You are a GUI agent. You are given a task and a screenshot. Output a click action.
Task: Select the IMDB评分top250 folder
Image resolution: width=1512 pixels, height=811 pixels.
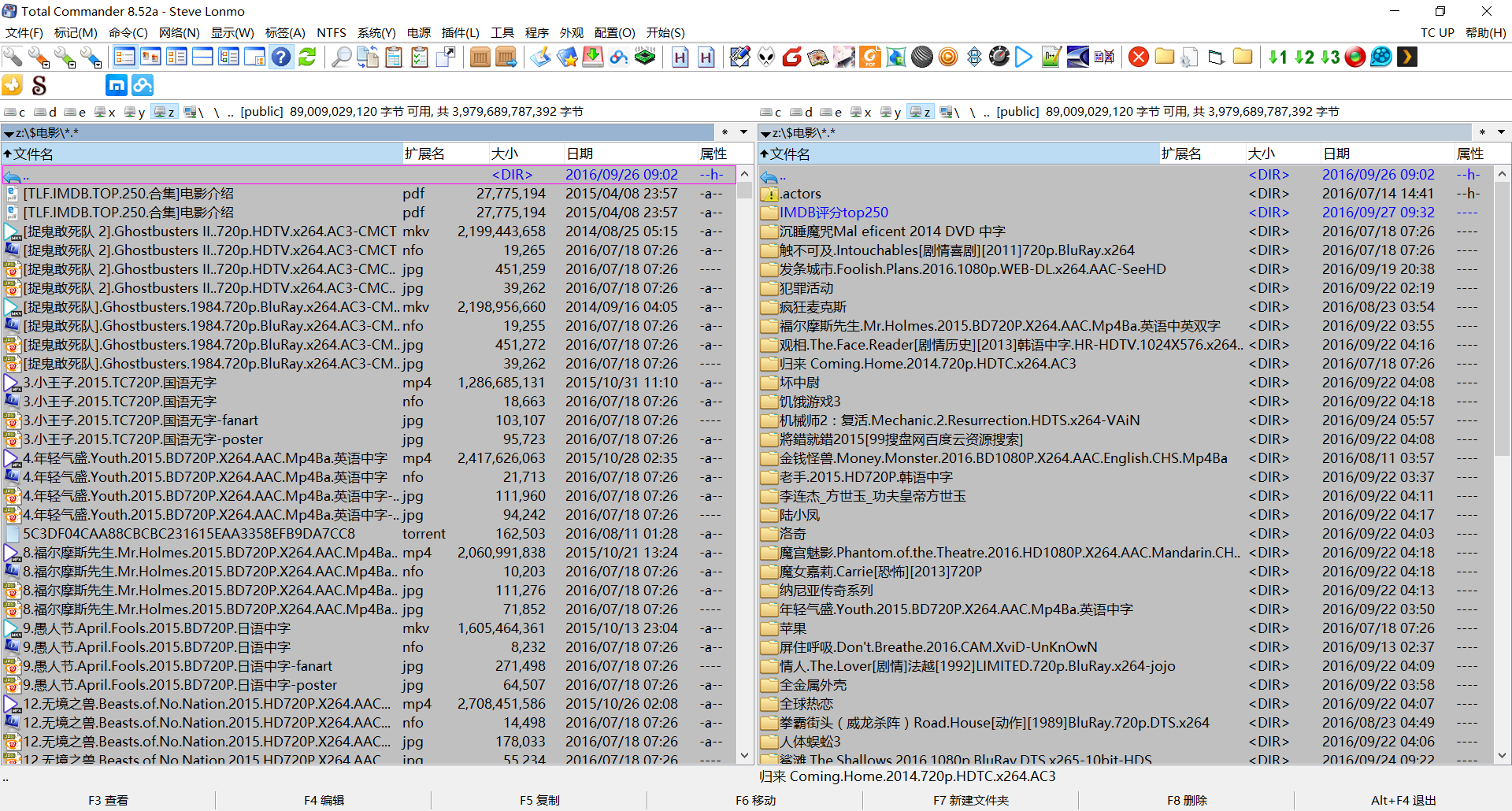pyautogui.click(x=833, y=213)
